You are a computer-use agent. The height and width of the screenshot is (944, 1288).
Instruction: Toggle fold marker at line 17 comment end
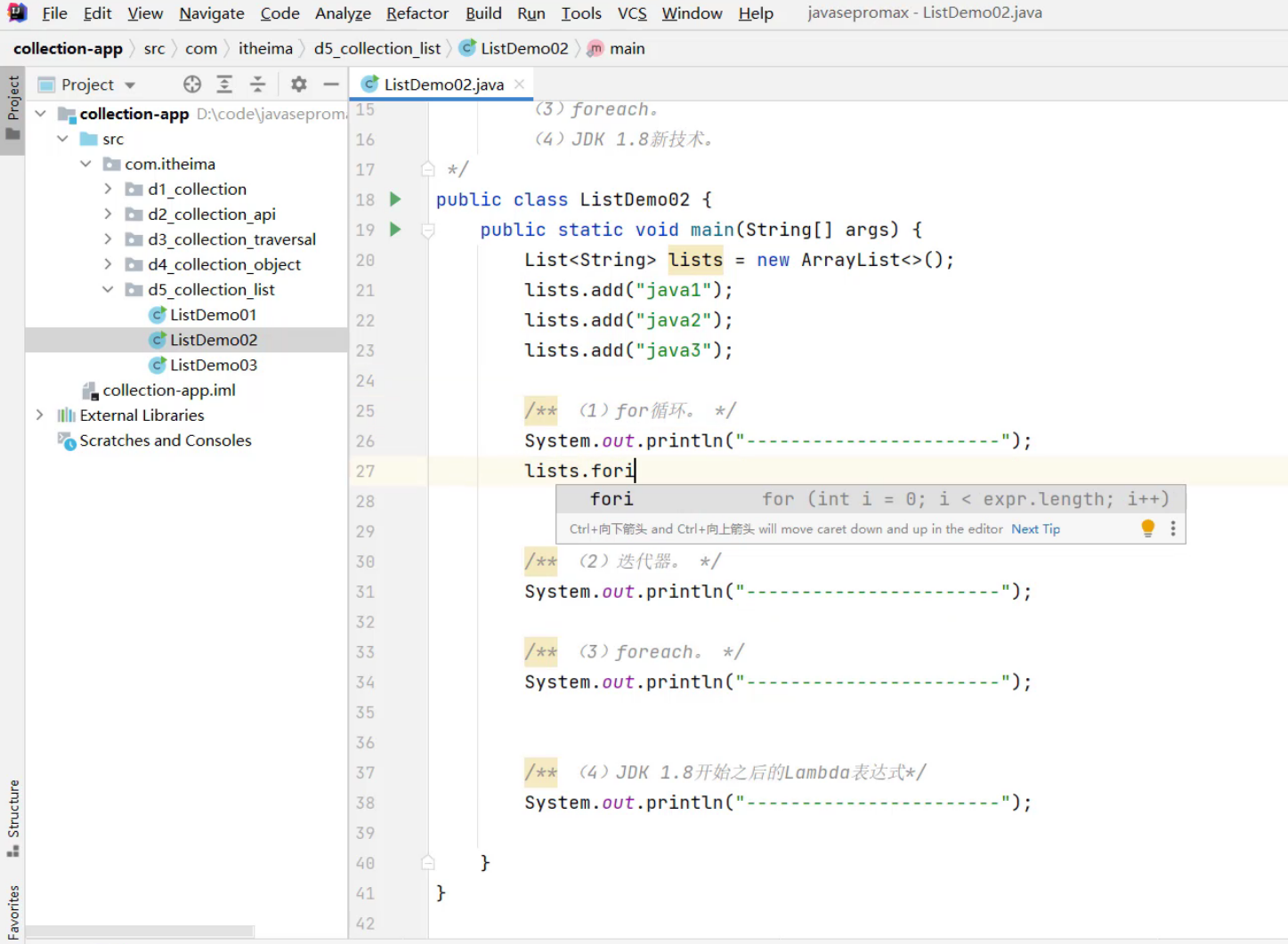[428, 169]
